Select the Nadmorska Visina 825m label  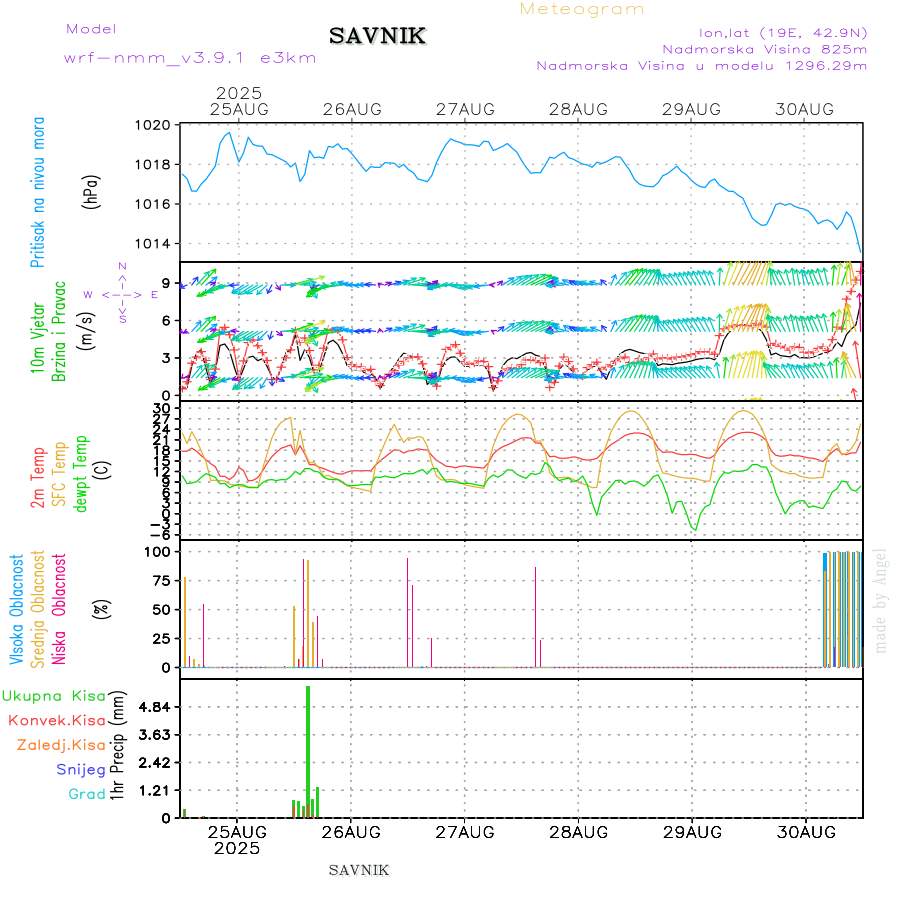[764, 48]
